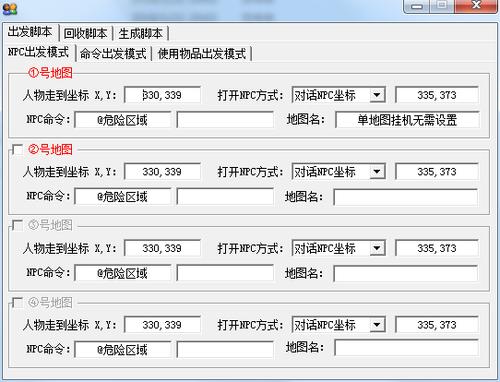This screenshot has height=382, width=500.
Task: Click 人物走到坐标 field in ②号地图
Action: tap(162, 172)
